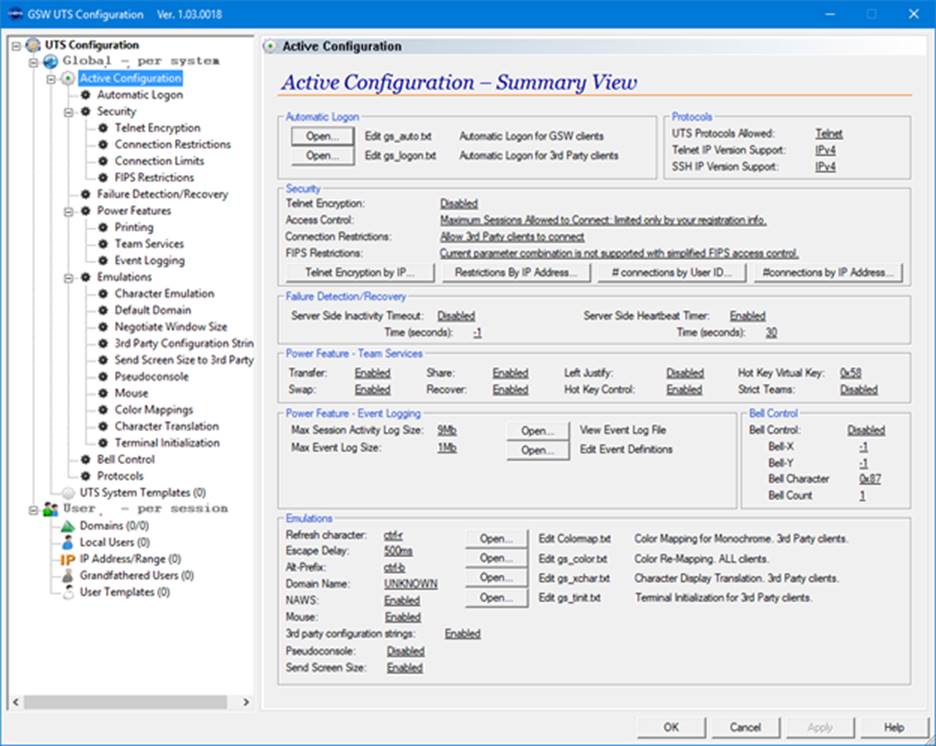
Task: Open Edit gs_tinit.txt button
Action: click(496, 598)
